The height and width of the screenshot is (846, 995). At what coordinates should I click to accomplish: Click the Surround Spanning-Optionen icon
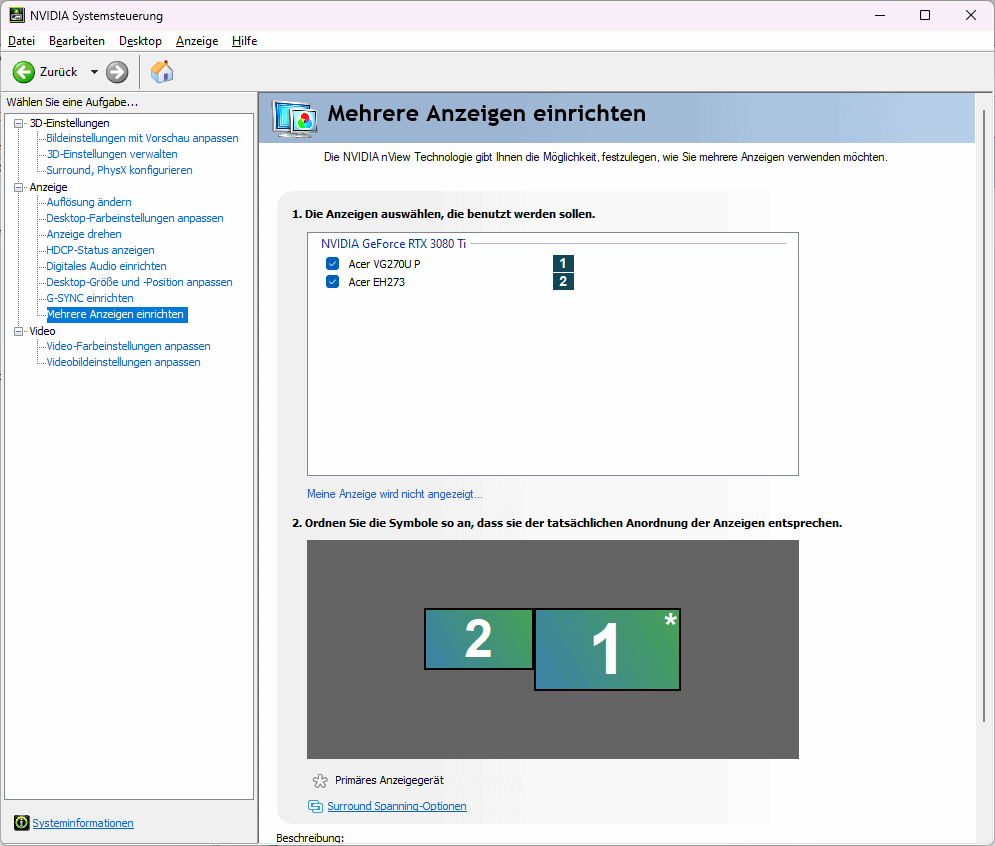316,806
